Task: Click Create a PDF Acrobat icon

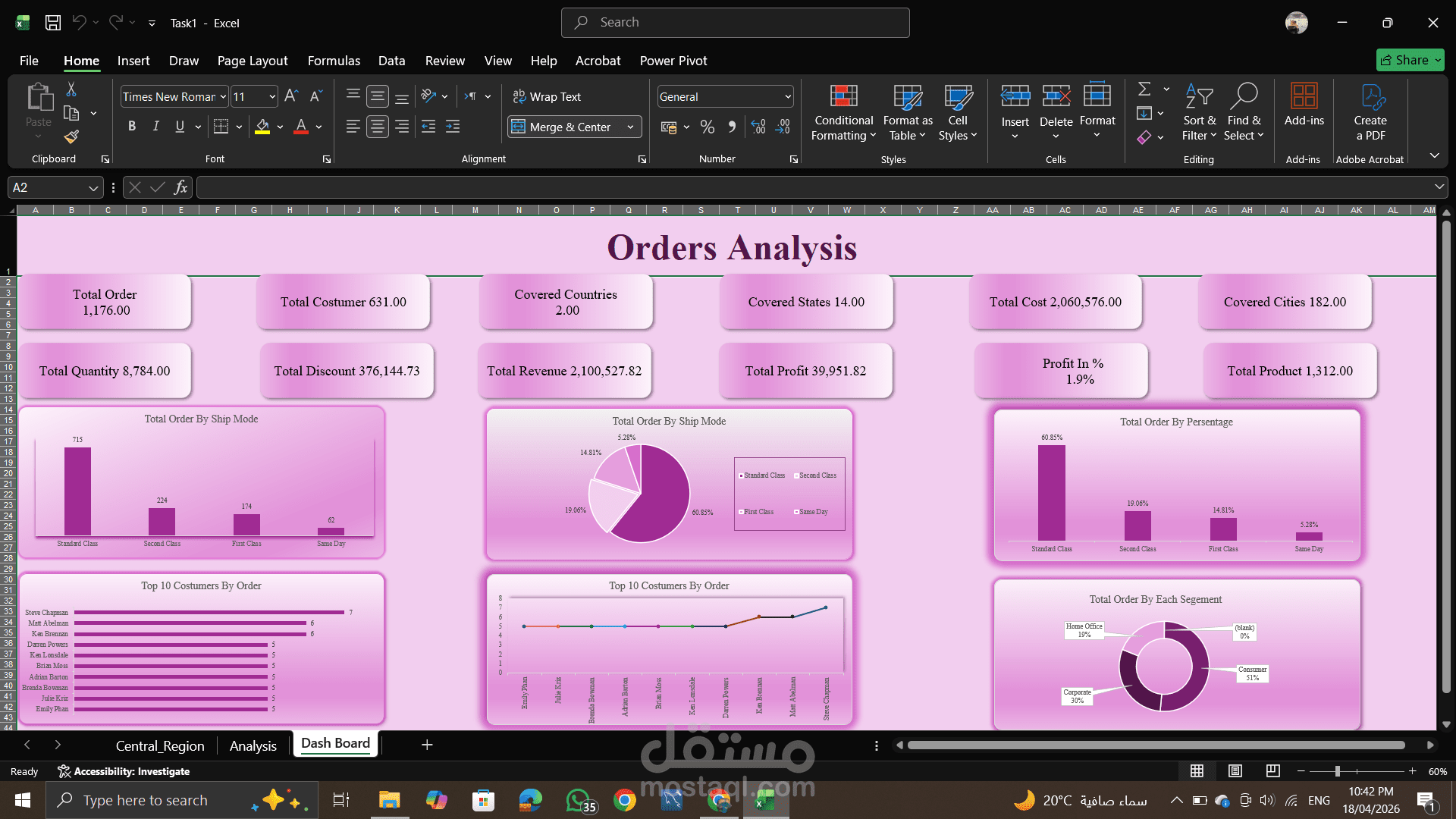Action: 1370,112
